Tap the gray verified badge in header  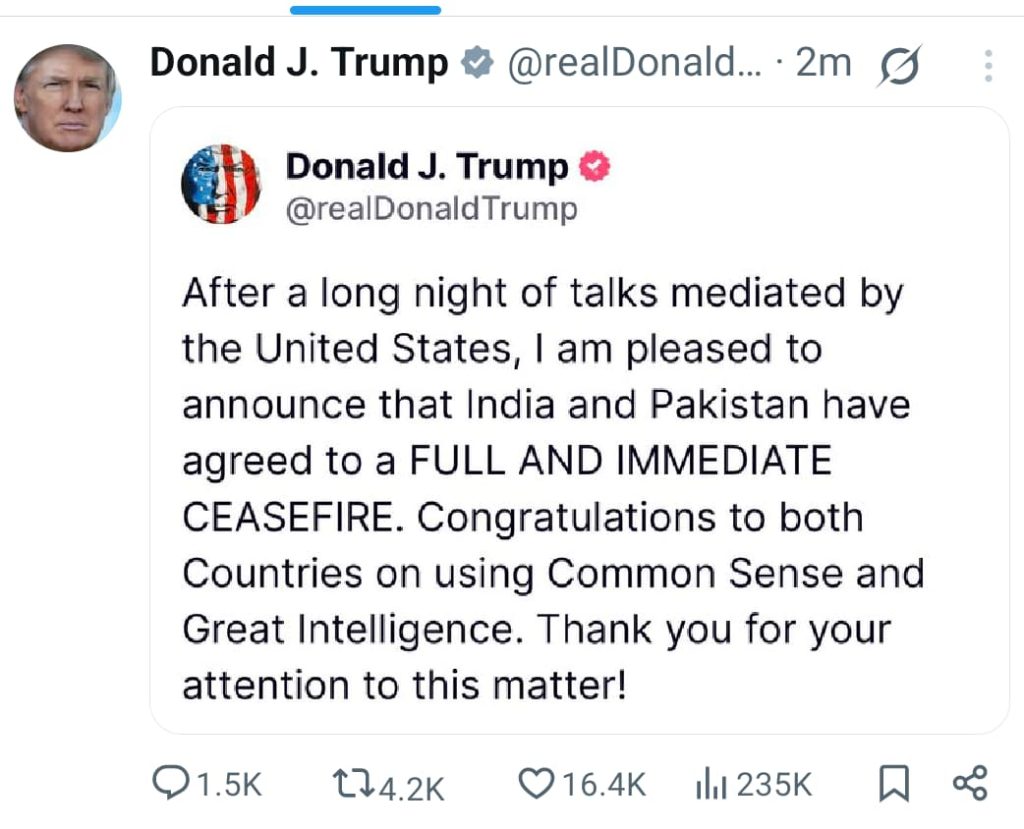click(477, 64)
